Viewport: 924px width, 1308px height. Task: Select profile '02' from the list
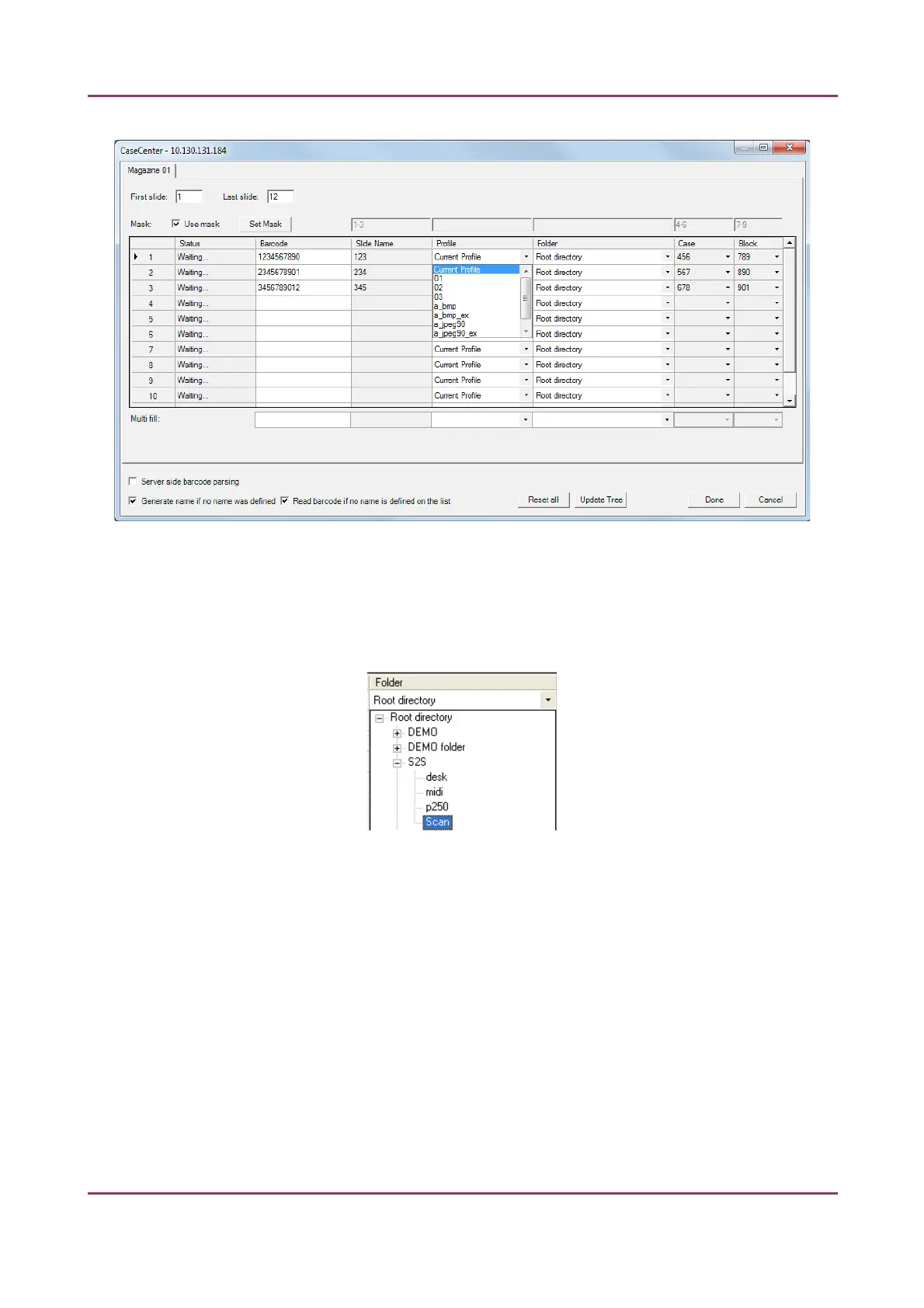click(x=476, y=287)
